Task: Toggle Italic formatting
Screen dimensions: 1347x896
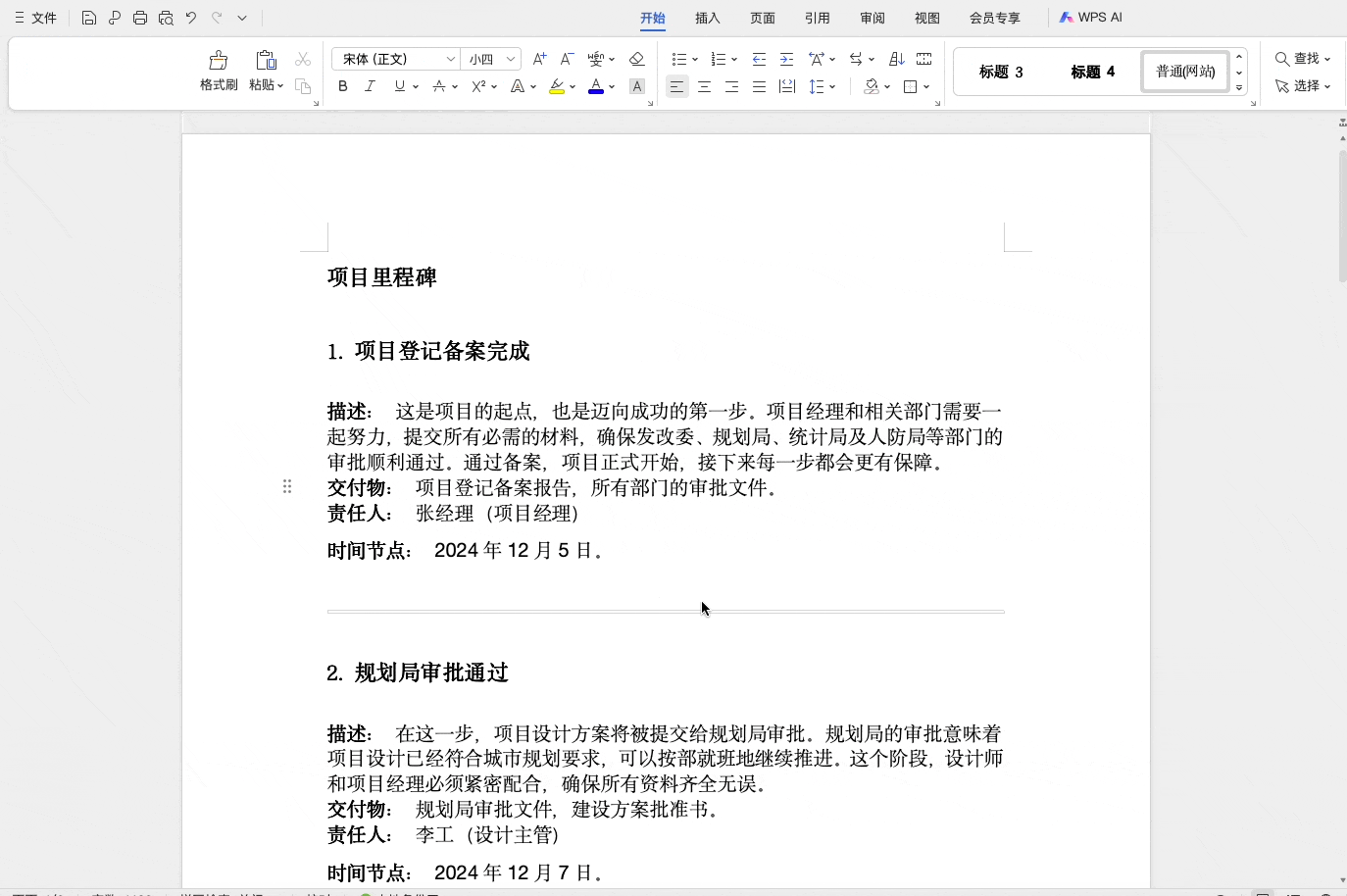Action: pyautogui.click(x=370, y=86)
